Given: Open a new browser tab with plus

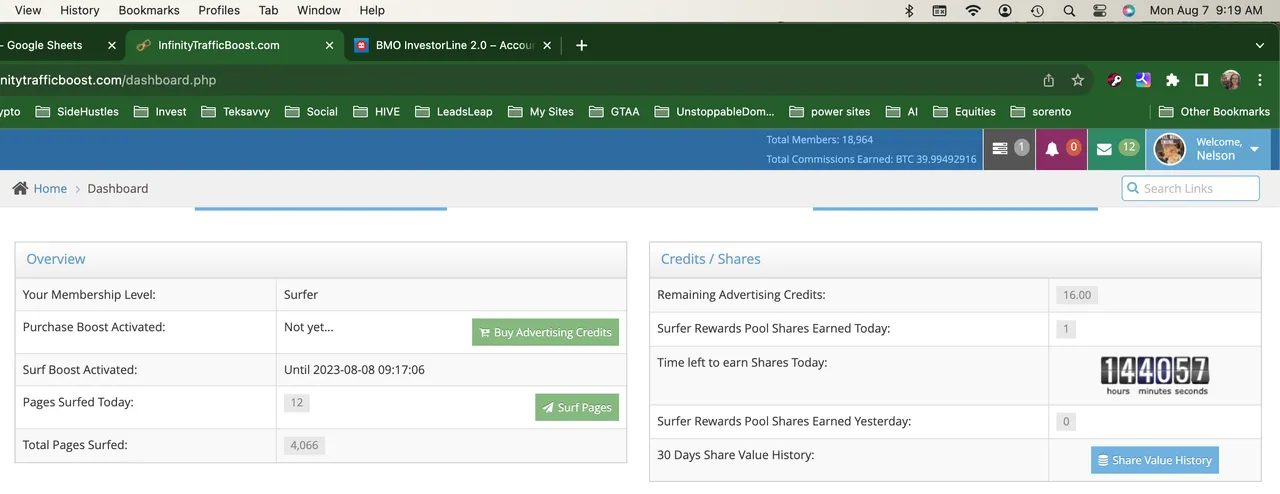Looking at the screenshot, I should [582, 45].
